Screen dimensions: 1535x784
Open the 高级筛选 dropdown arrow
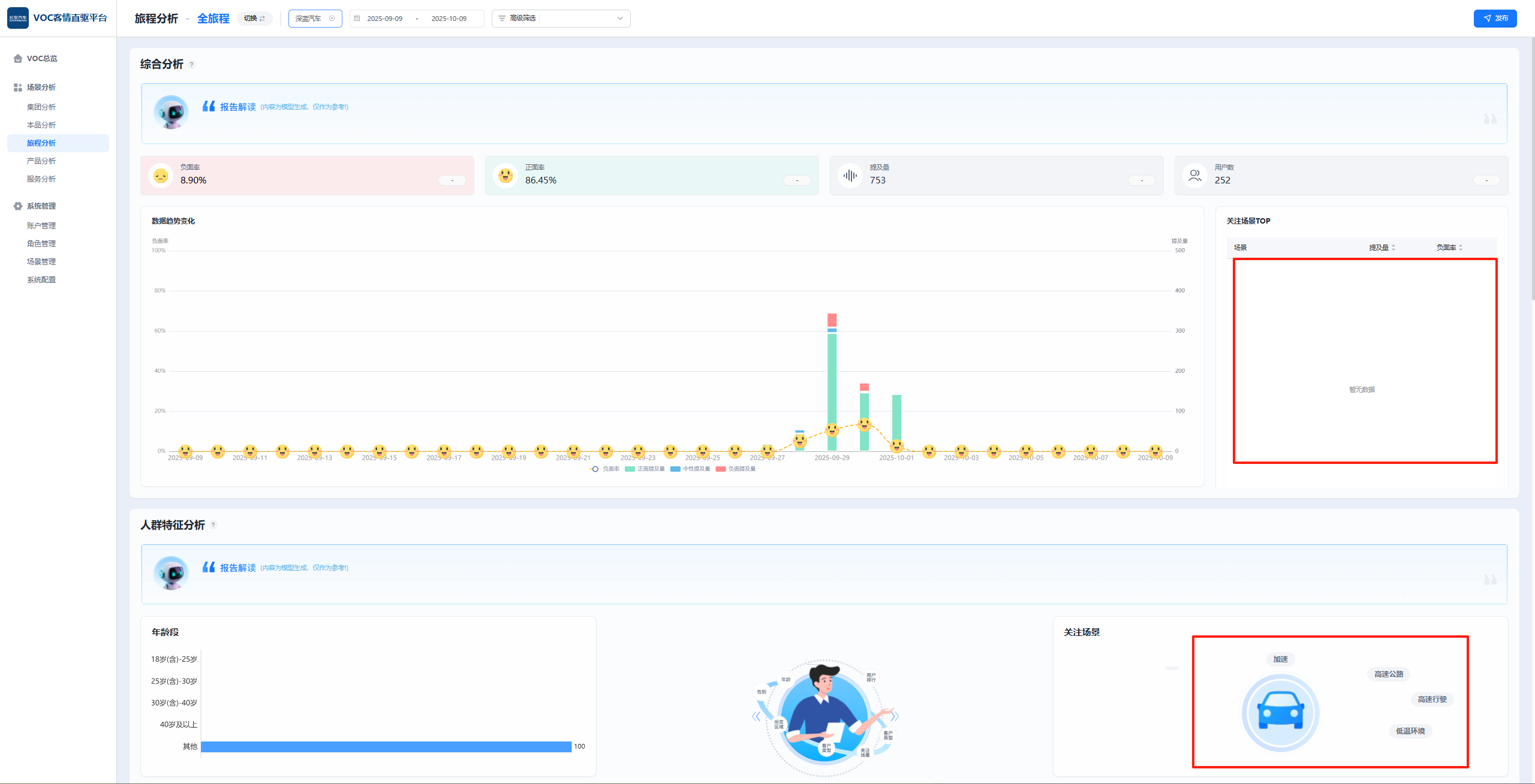(620, 19)
